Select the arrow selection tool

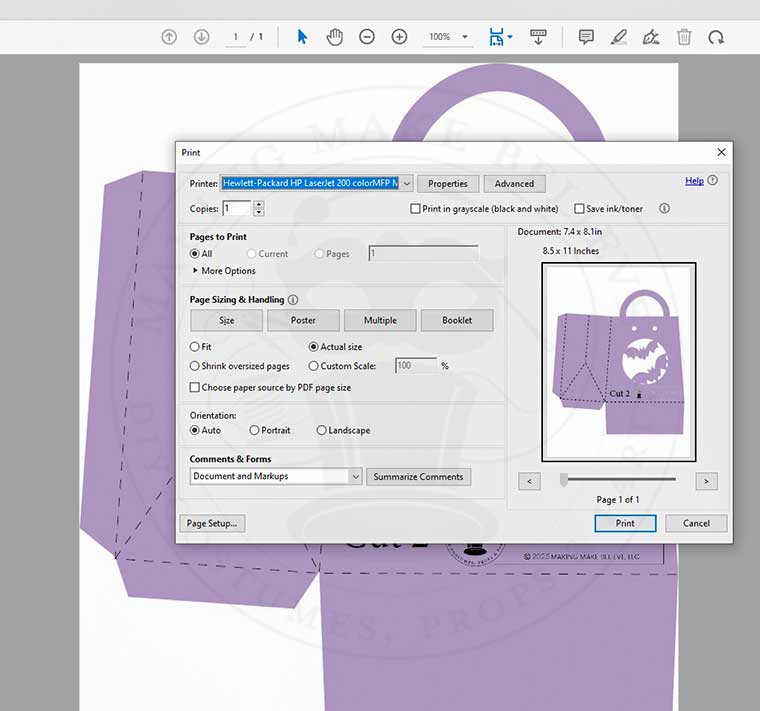coord(302,37)
